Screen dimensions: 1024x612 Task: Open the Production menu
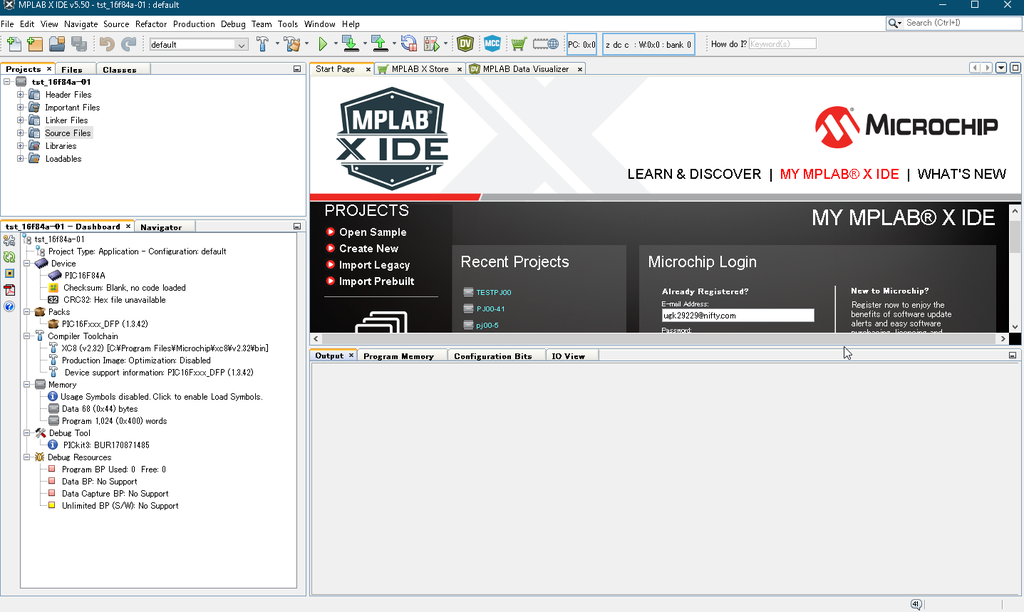pyautogui.click(x=193, y=24)
